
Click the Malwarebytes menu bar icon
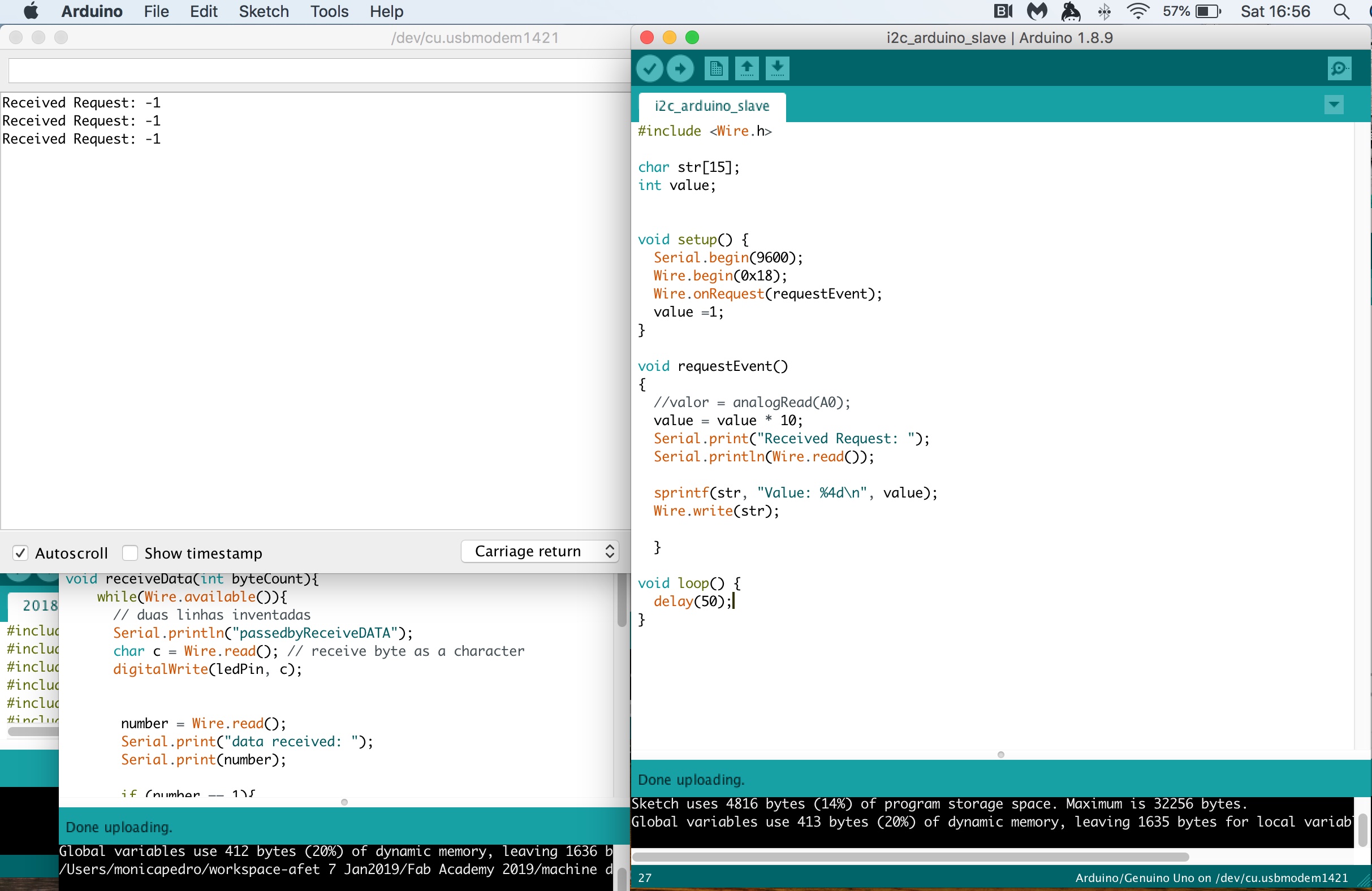[1037, 11]
